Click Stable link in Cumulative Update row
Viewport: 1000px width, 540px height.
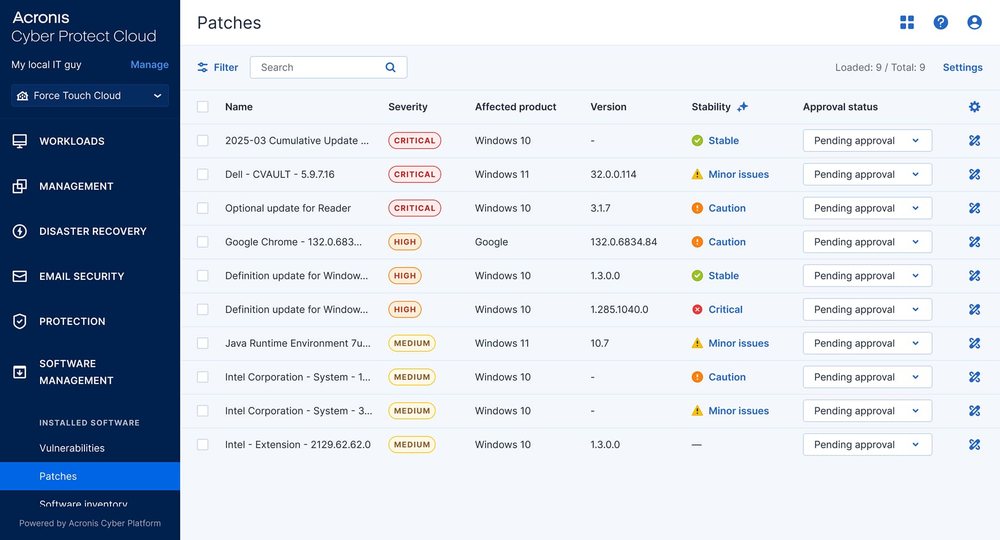(x=724, y=141)
